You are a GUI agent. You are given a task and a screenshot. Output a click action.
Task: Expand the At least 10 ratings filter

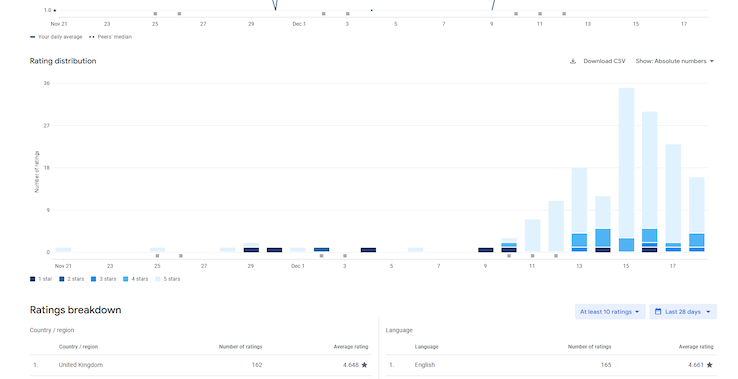610,312
